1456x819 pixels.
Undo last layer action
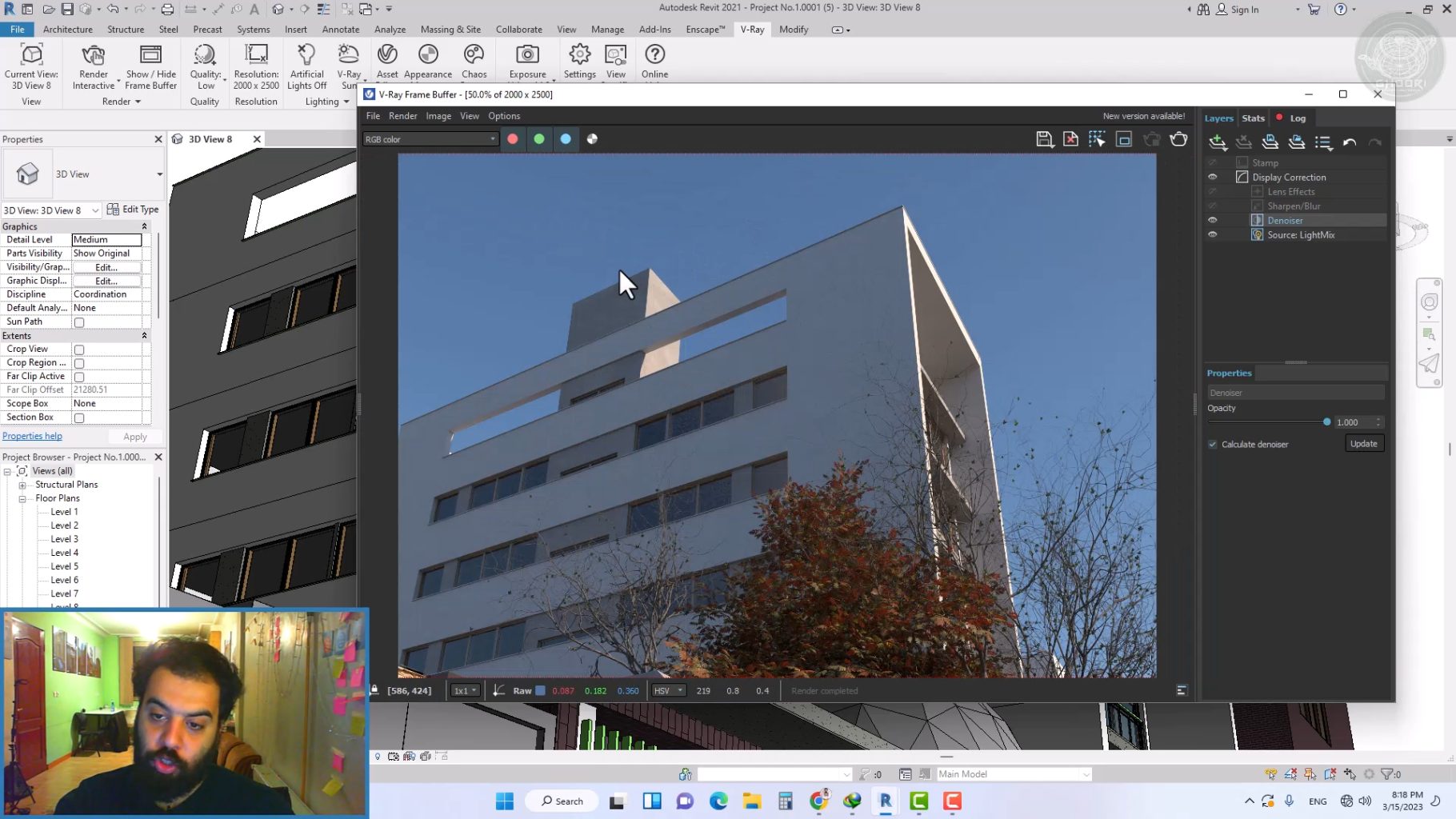1350,142
